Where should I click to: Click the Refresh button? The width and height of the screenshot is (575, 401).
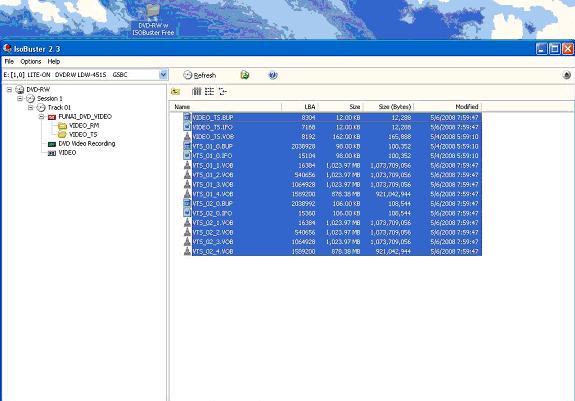point(200,75)
